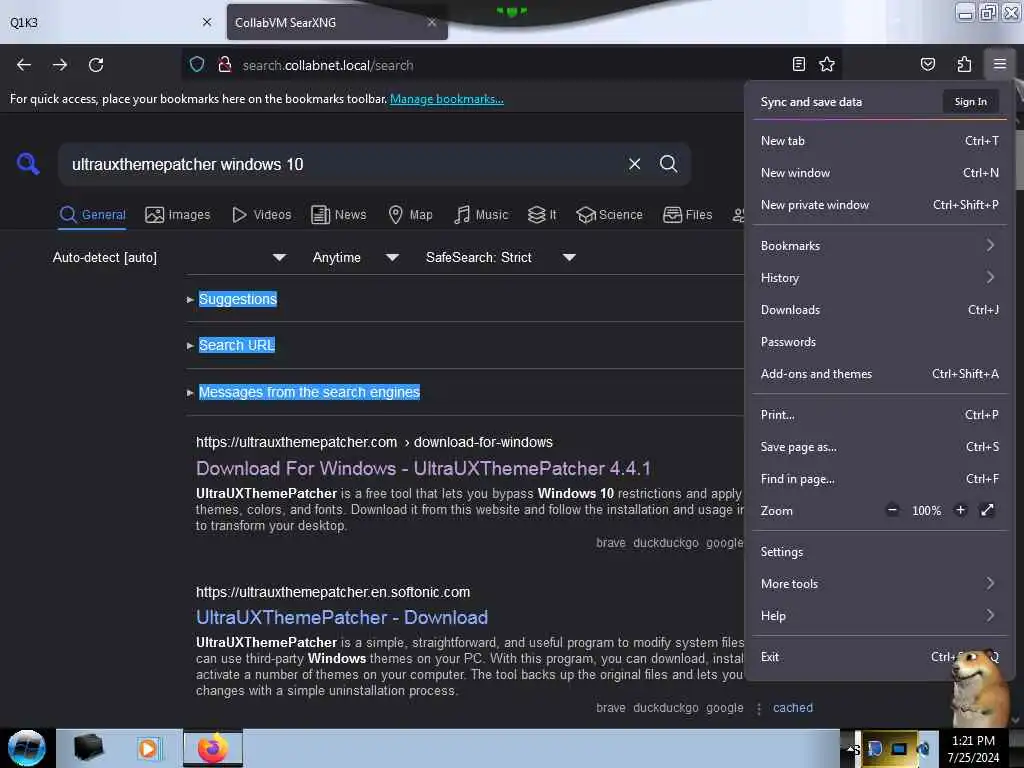The height and width of the screenshot is (768, 1024).
Task: Go back using the browser back arrow
Action: click(x=24, y=65)
